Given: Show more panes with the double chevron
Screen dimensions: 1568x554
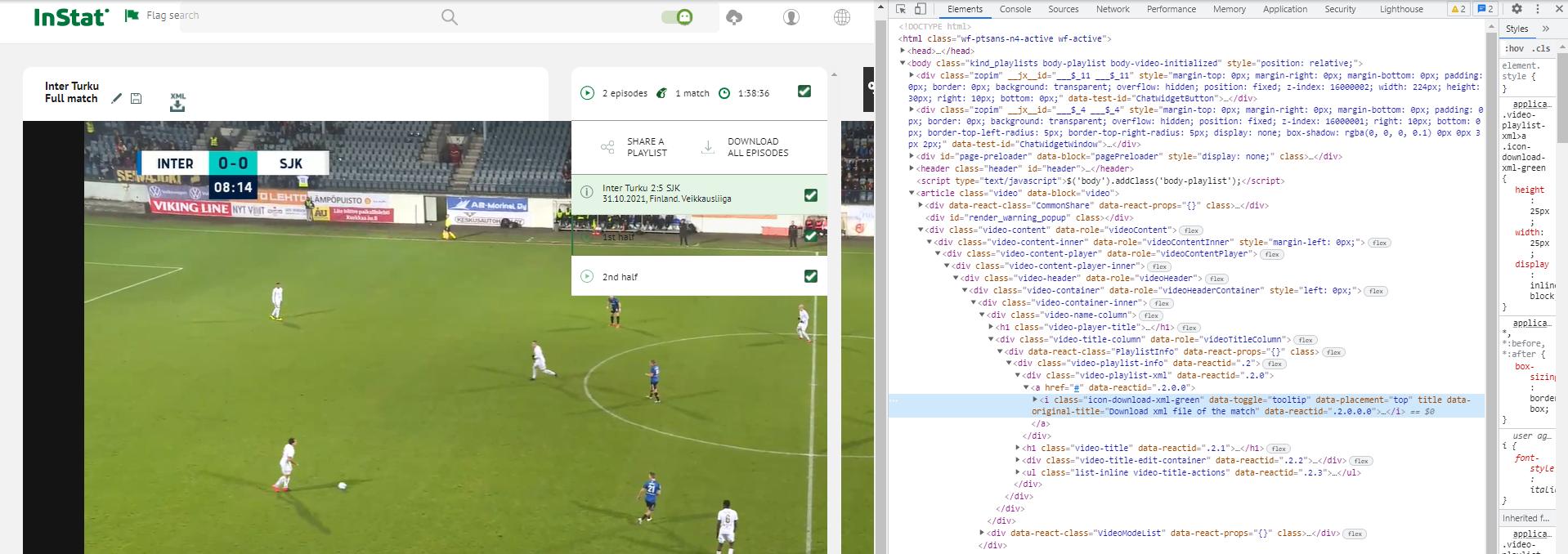Looking at the screenshot, I should (x=1546, y=29).
